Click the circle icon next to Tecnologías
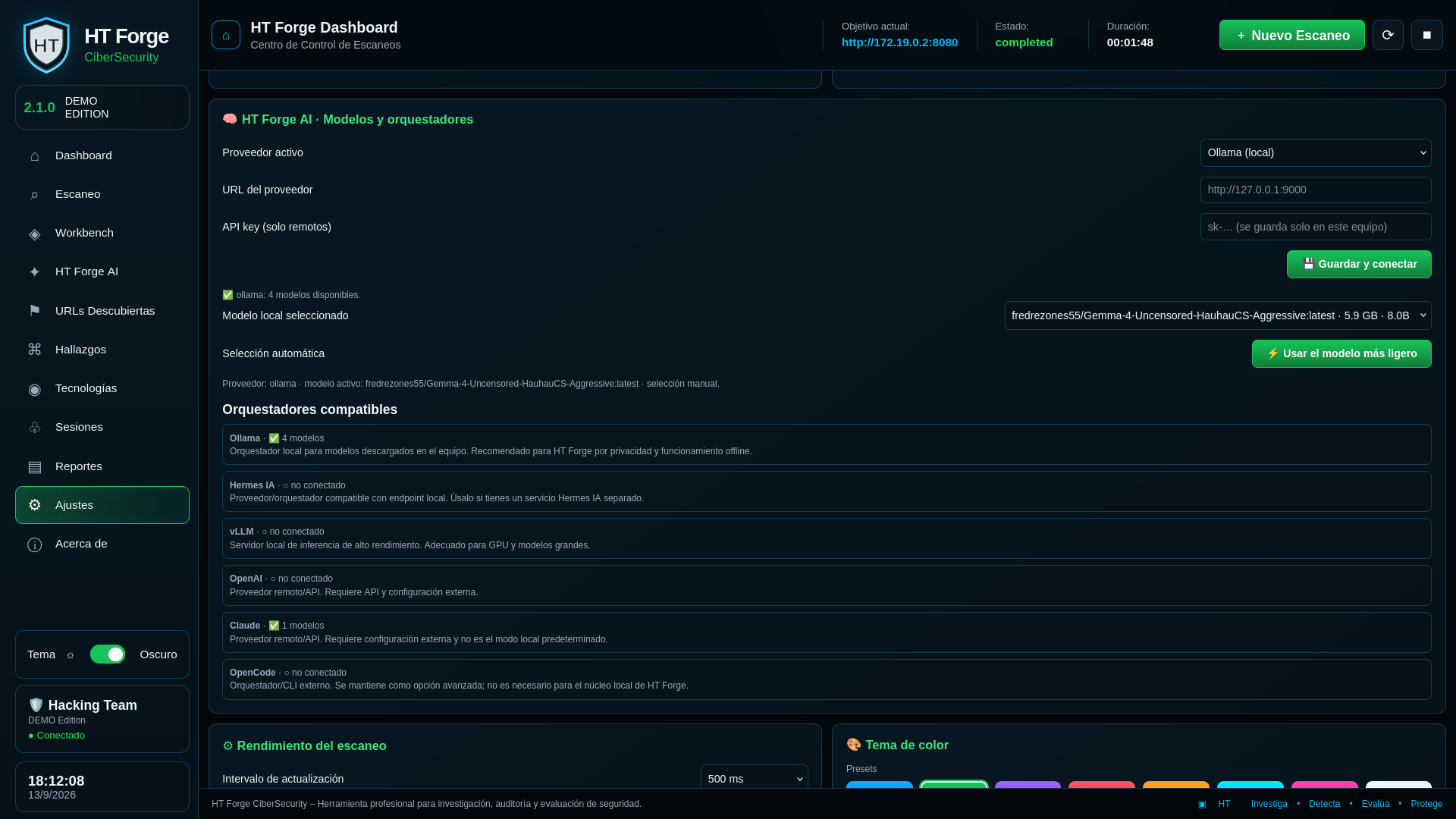The image size is (1456, 819). pos(34,389)
